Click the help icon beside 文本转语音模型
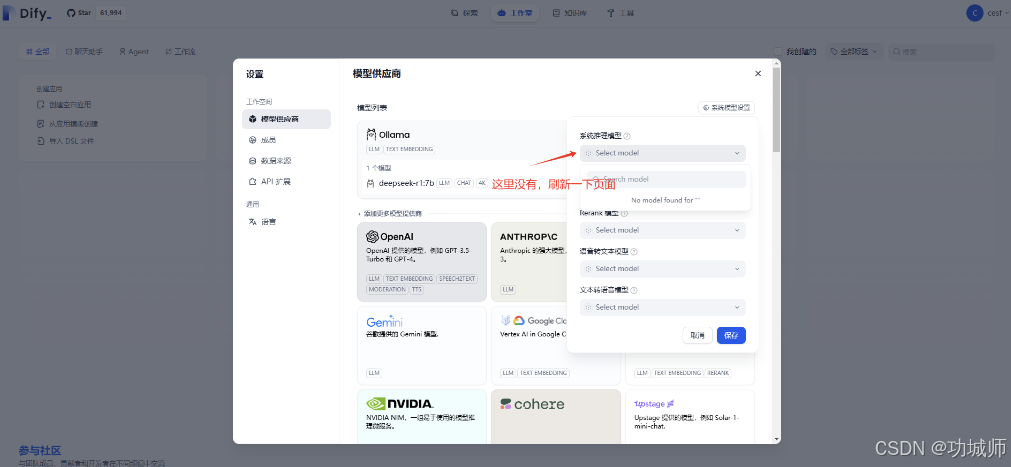 [x=634, y=291]
